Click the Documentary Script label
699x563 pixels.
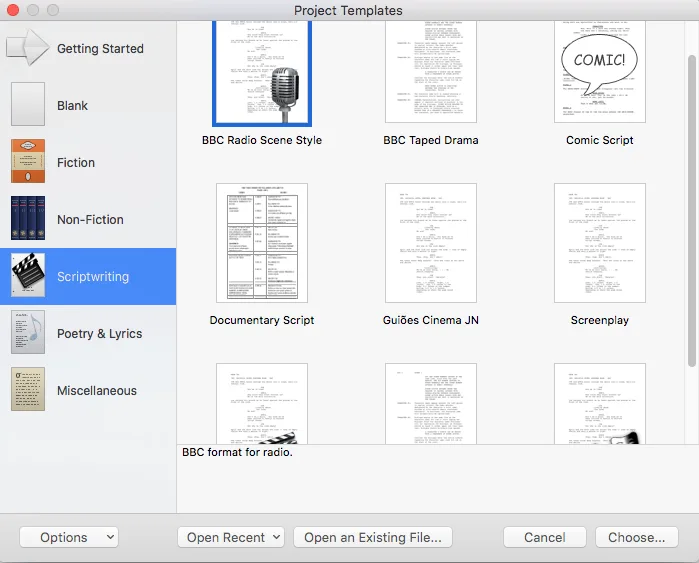pos(262,320)
